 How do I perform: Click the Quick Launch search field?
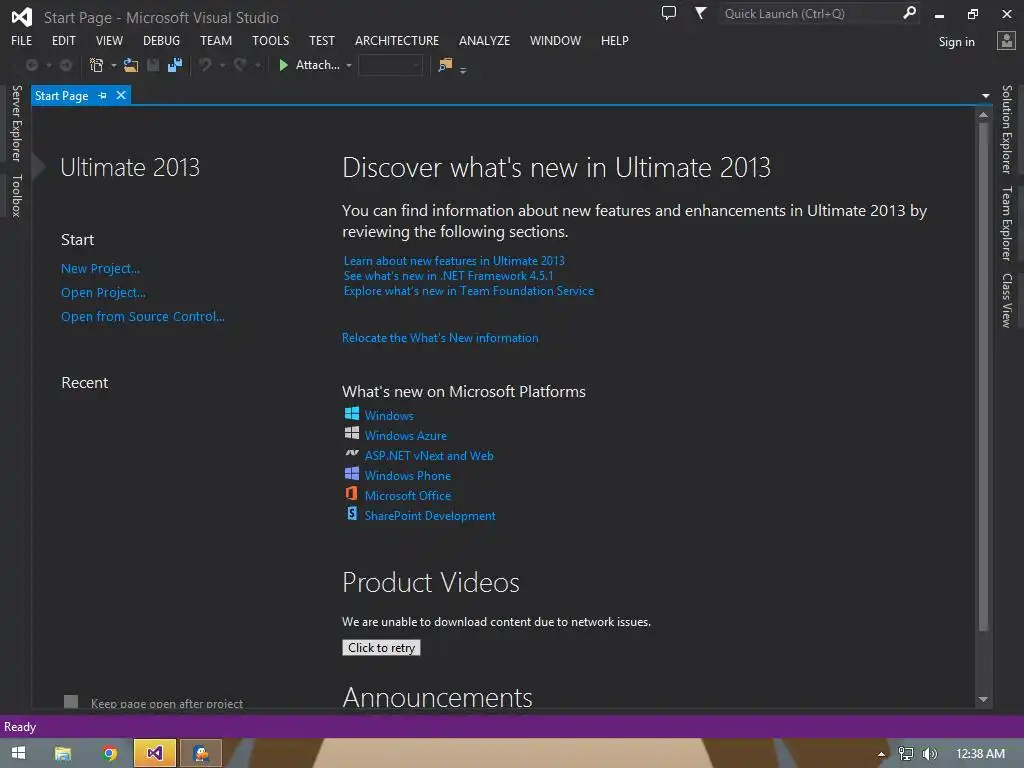tap(810, 13)
